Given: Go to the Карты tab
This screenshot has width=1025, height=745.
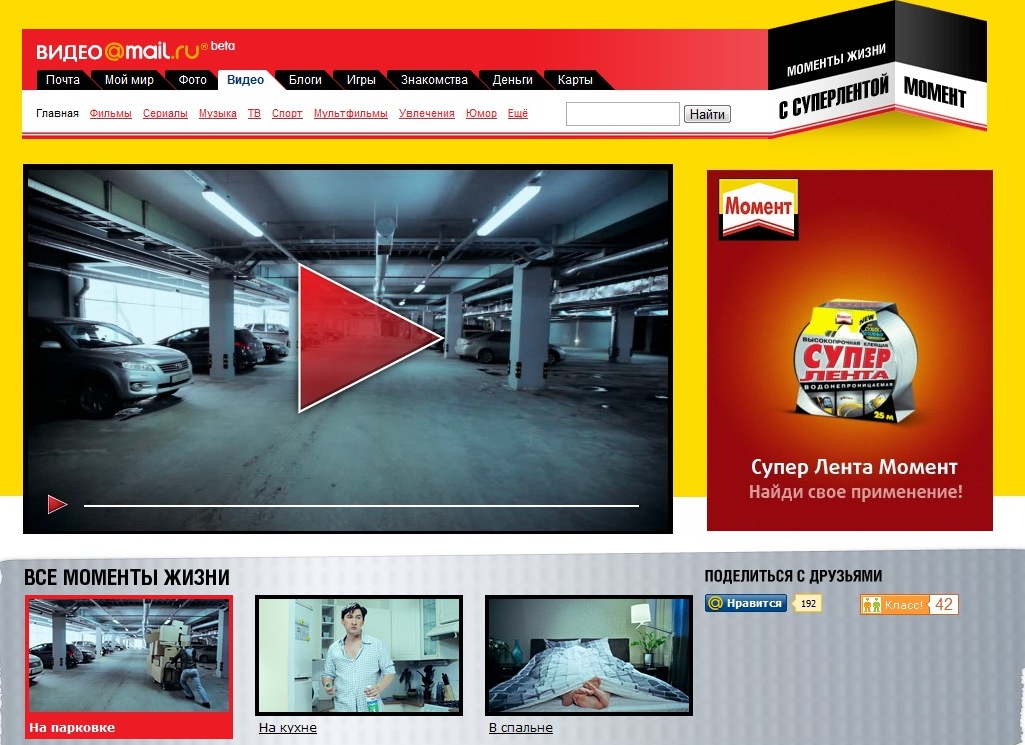Looking at the screenshot, I should tap(575, 80).
